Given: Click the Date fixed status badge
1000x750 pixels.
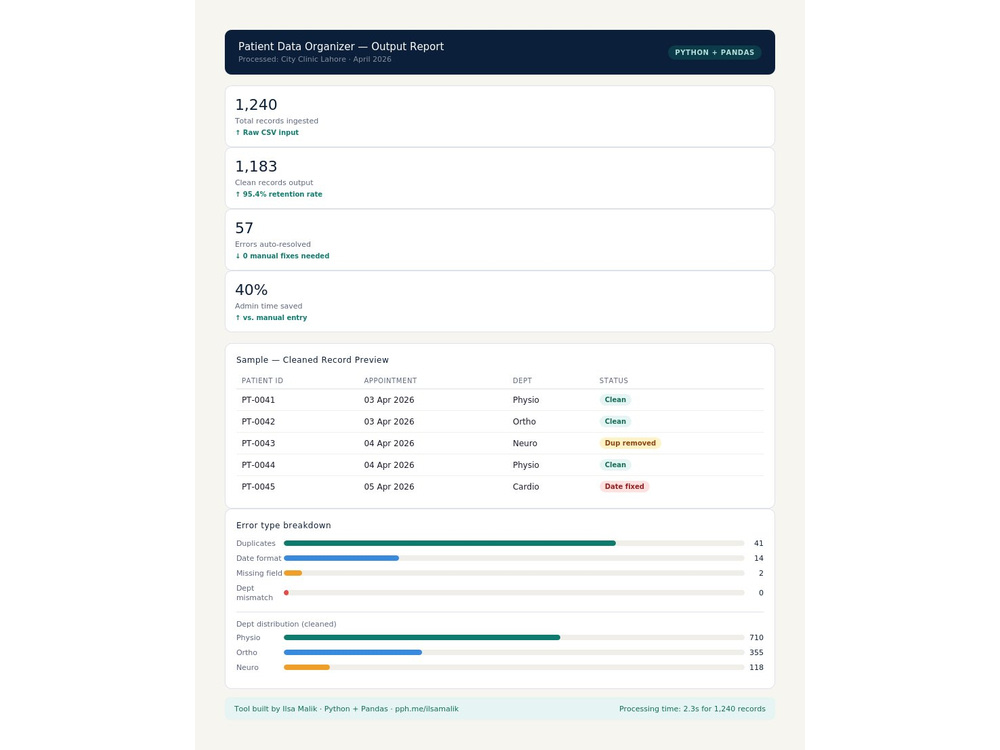Looking at the screenshot, I should (624, 487).
